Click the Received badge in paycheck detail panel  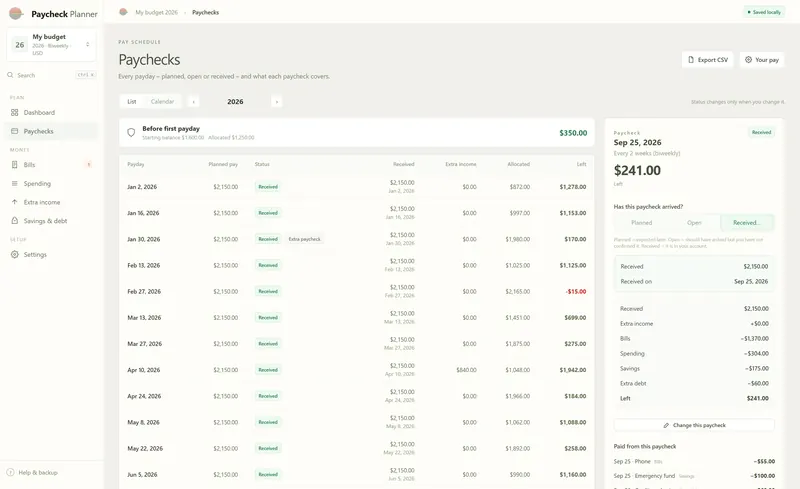[x=761, y=132]
